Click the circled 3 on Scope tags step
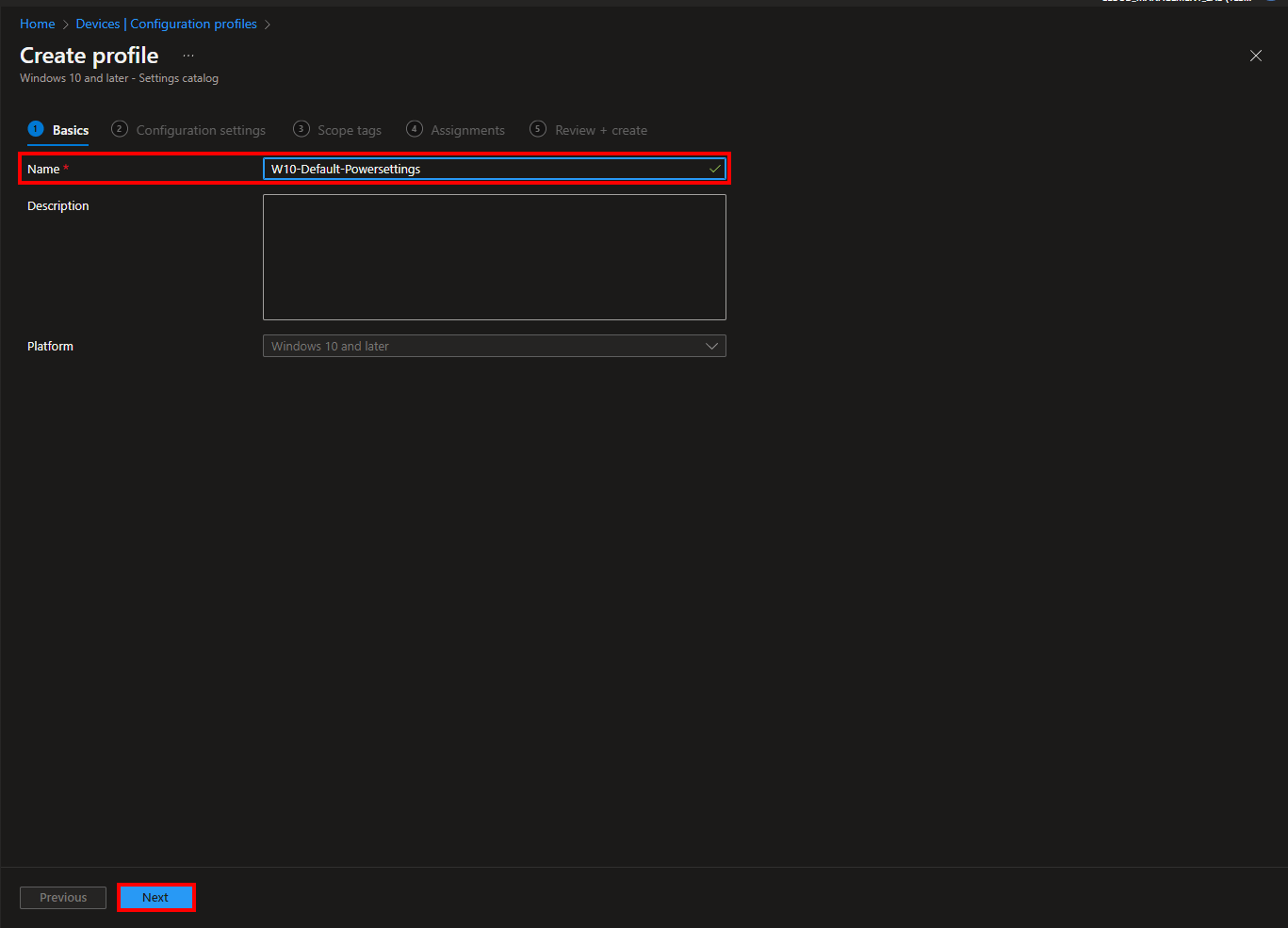The width and height of the screenshot is (1288, 928). pos(301,128)
